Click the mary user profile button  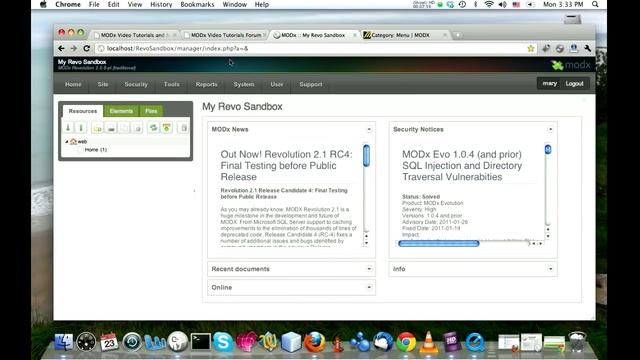pyautogui.click(x=549, y=84)
